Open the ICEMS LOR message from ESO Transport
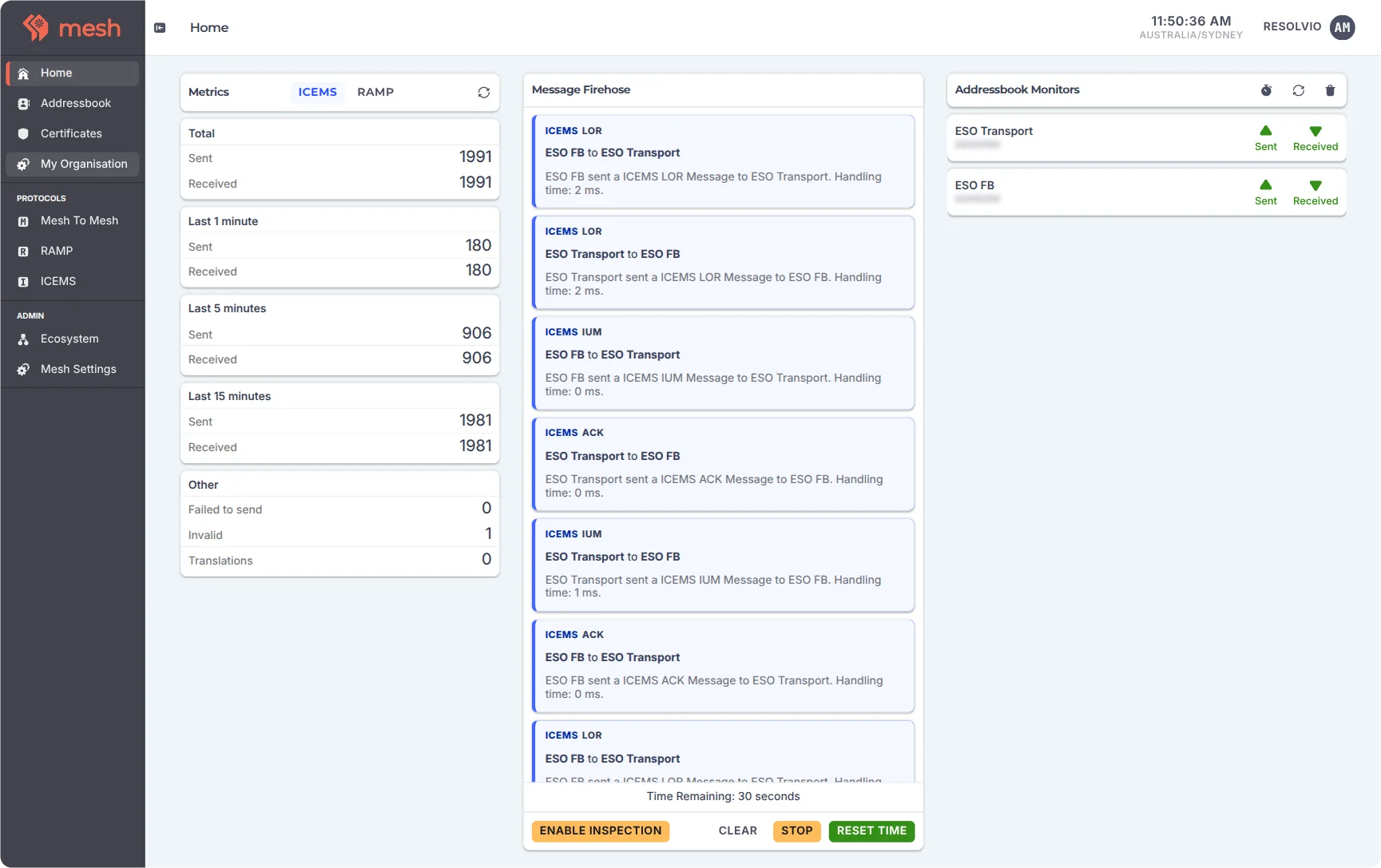 (724, 262)
